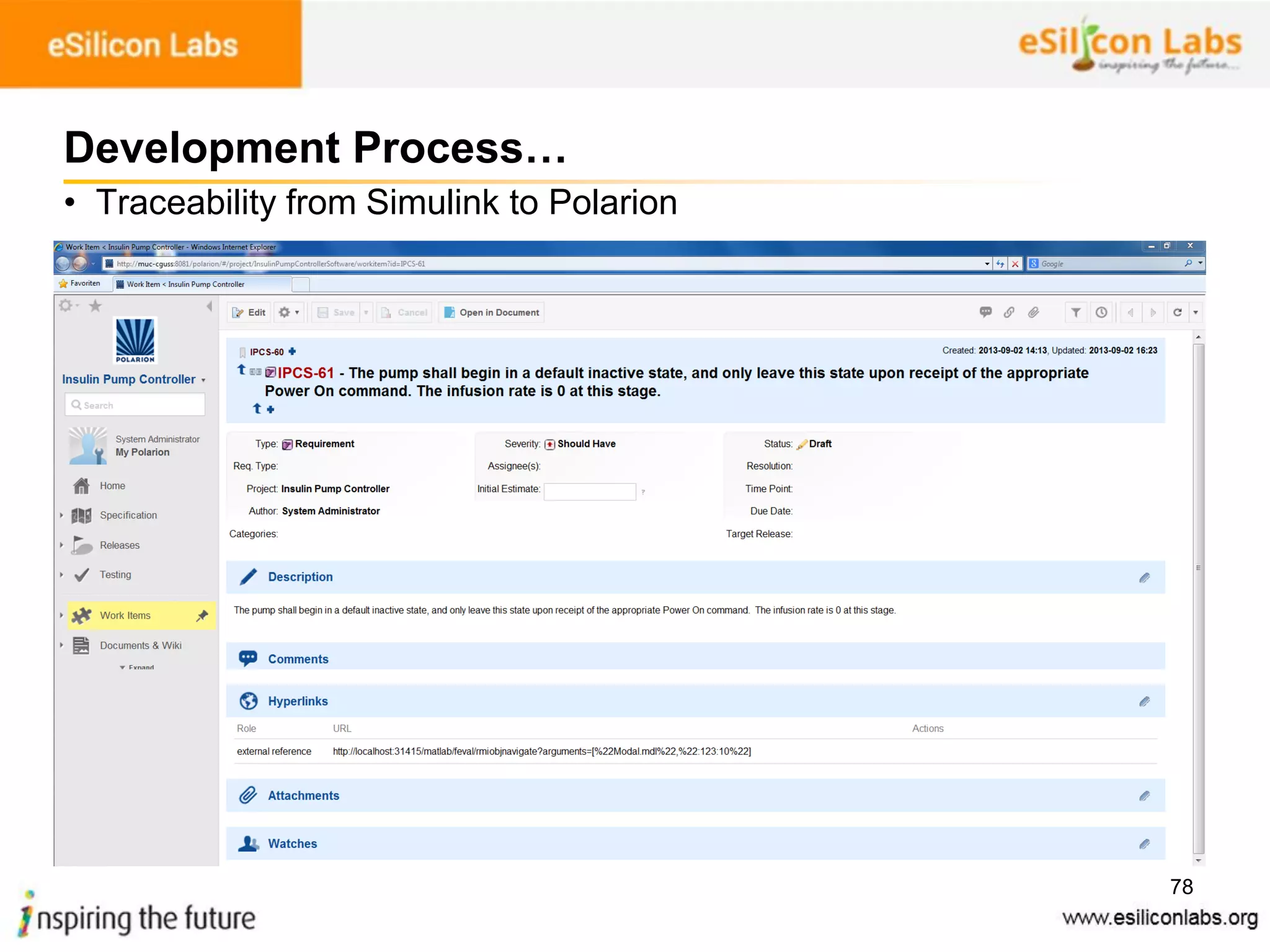Go to previous work item arrow
This screenshot has height=952, width=1270.
click(1130, 312)
